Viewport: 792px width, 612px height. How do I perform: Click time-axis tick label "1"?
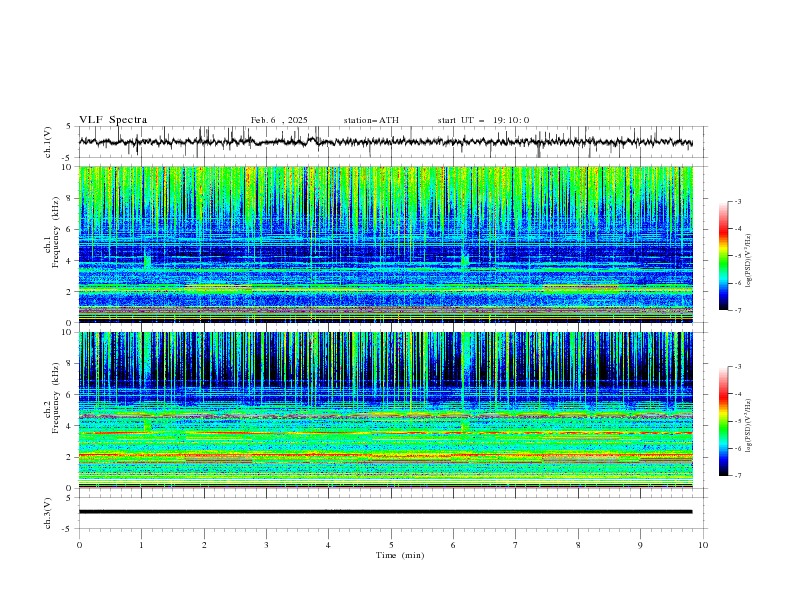(141, 545)
